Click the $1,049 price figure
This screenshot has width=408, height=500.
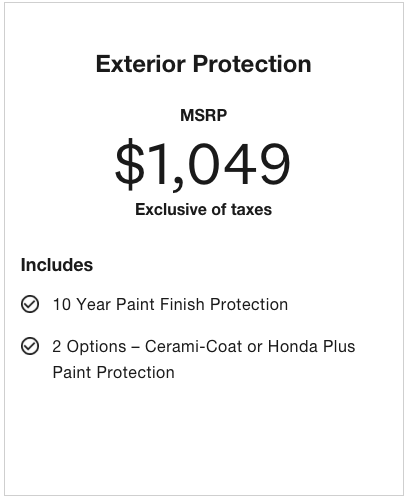[x=203, y=164]
